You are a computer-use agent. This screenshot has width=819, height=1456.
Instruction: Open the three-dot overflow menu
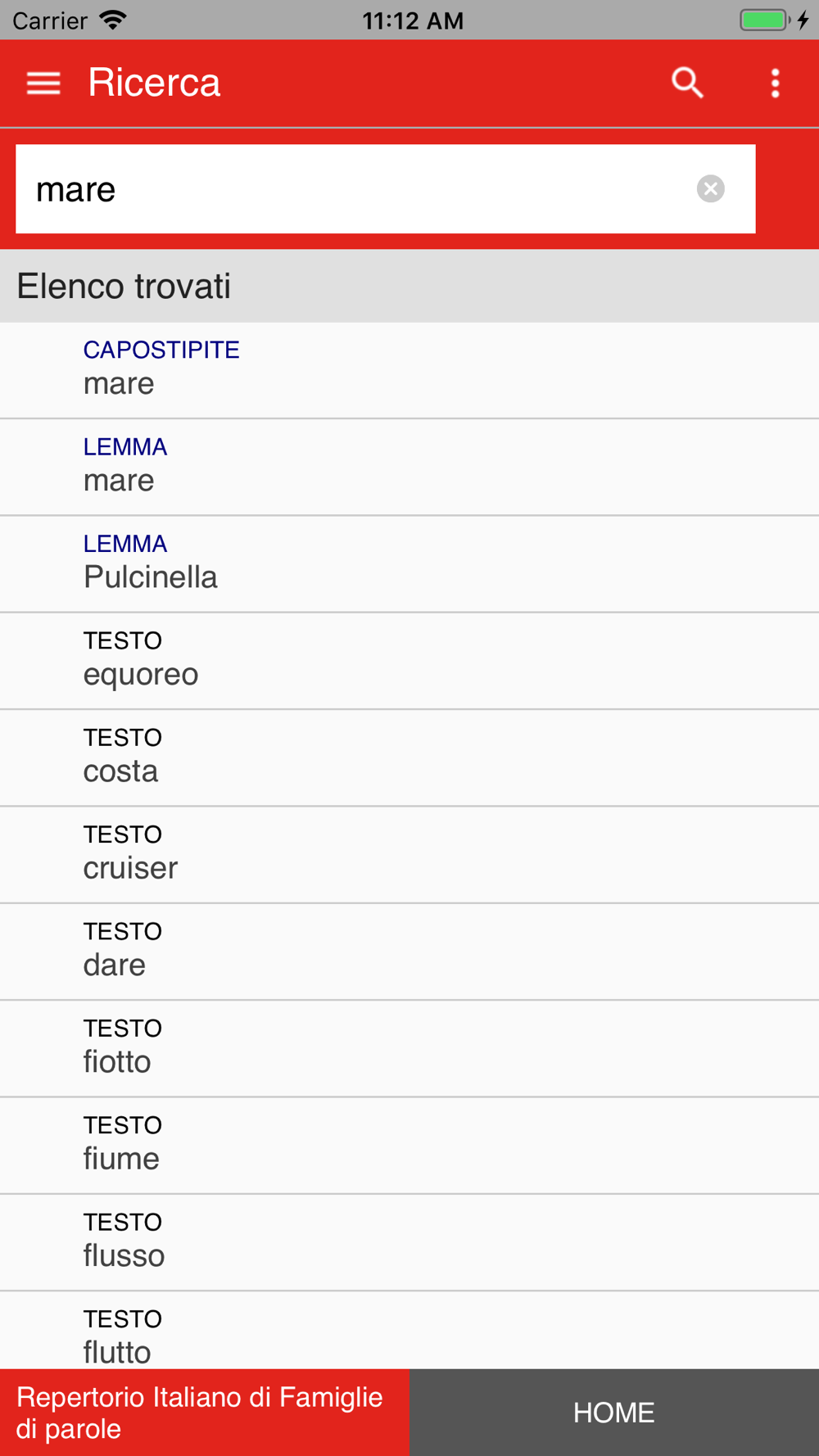775,83
